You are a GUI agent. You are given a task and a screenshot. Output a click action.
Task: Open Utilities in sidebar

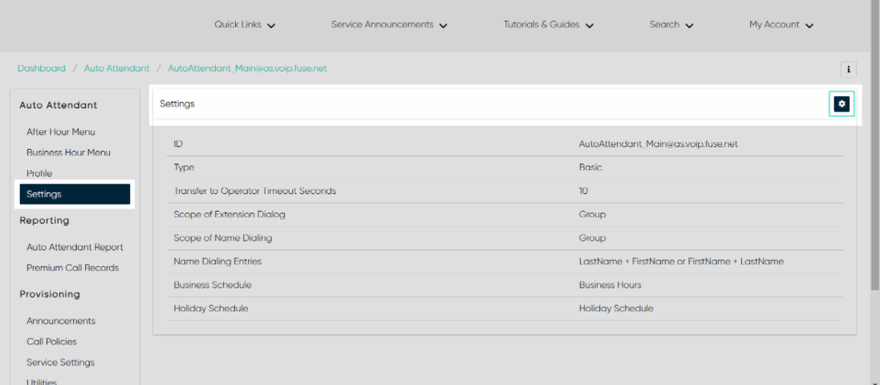[x=42, y=382]
